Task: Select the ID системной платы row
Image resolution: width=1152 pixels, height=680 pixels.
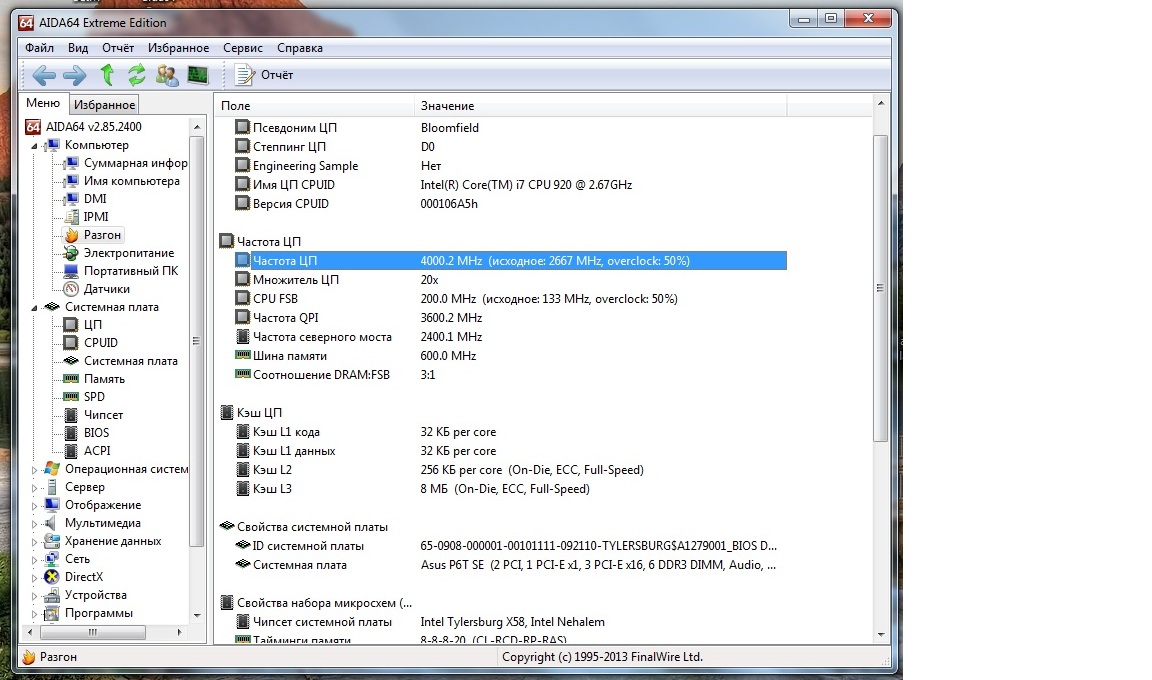Action: click(510, 546)
